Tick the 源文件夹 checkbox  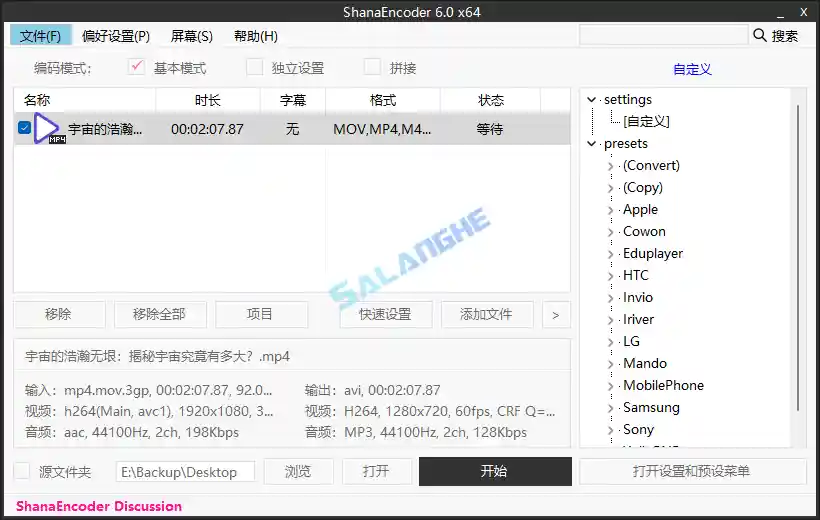coord(21,471)
